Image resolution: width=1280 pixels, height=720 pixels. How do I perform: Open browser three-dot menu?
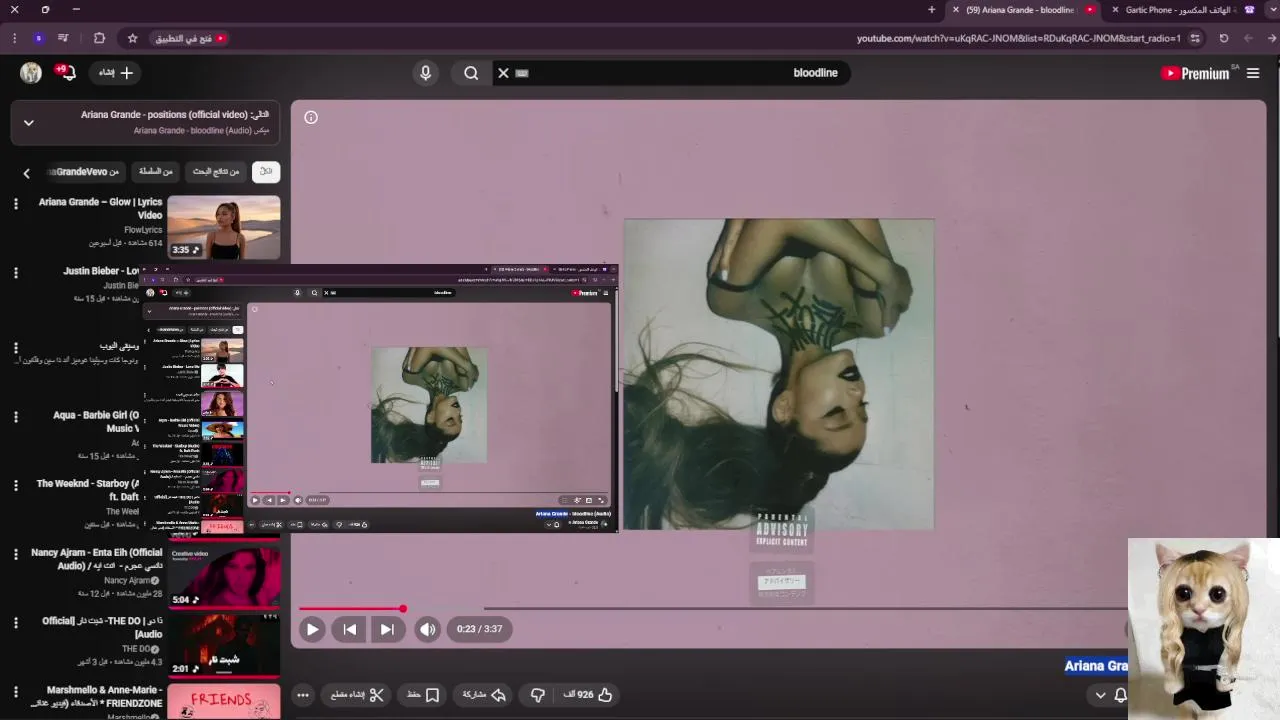14,38
